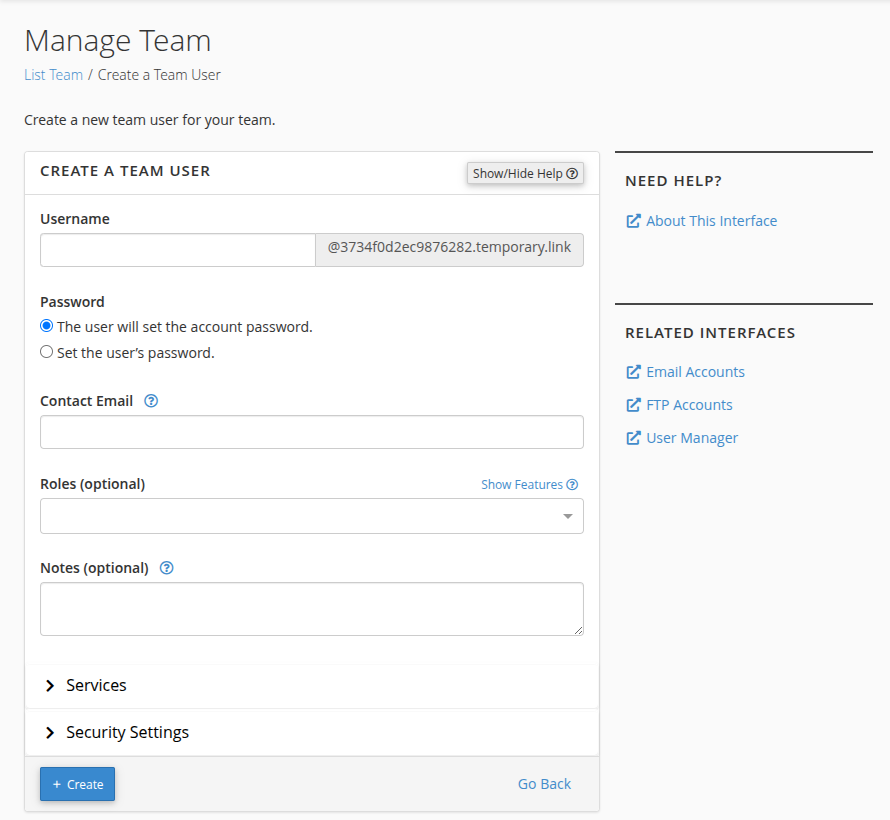890x820 pixels.
Task: Open the List Team breadcrumb link
Action: click(x=53, y=75)
